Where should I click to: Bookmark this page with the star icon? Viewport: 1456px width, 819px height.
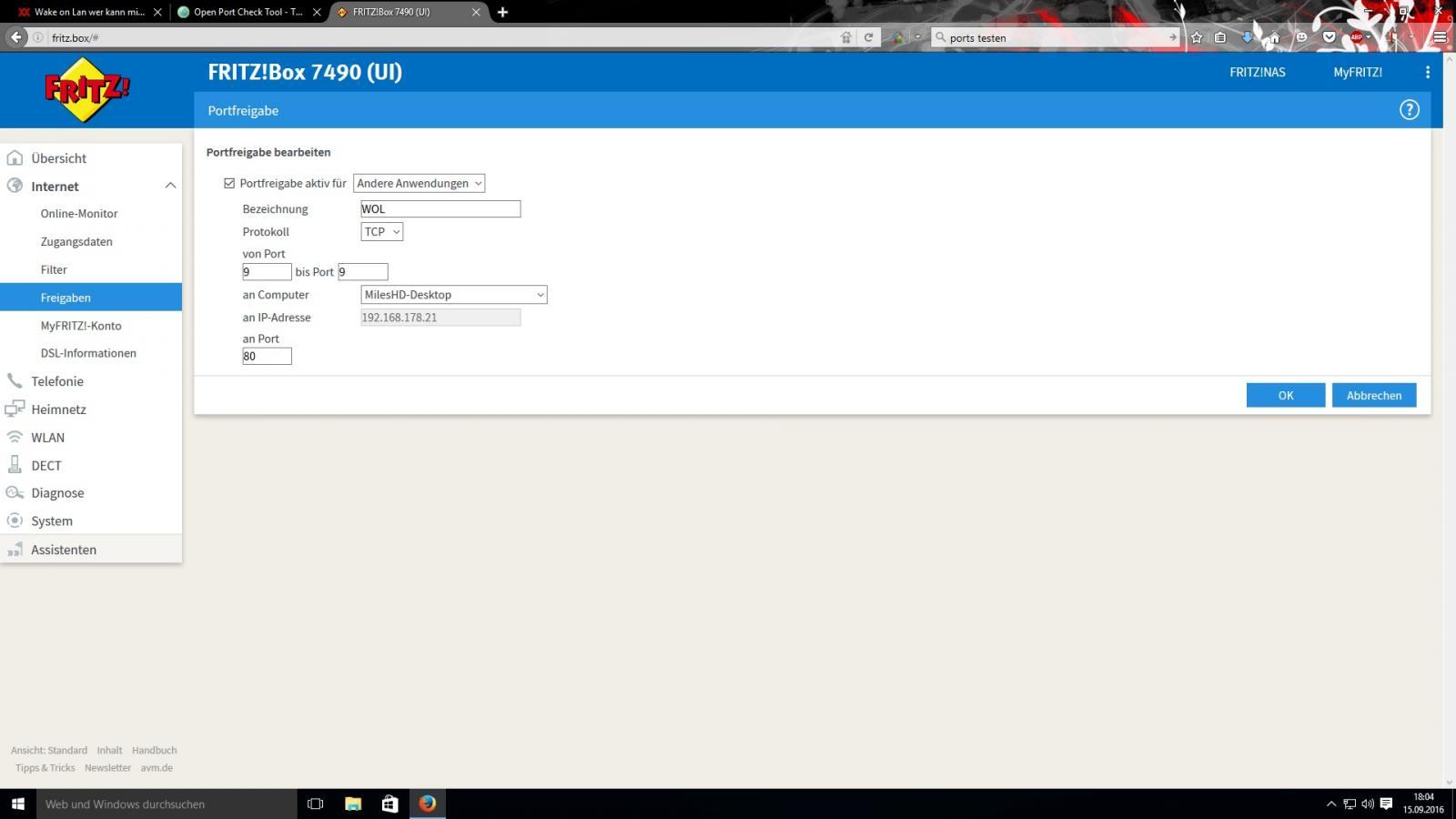(x=1197, y=37)
